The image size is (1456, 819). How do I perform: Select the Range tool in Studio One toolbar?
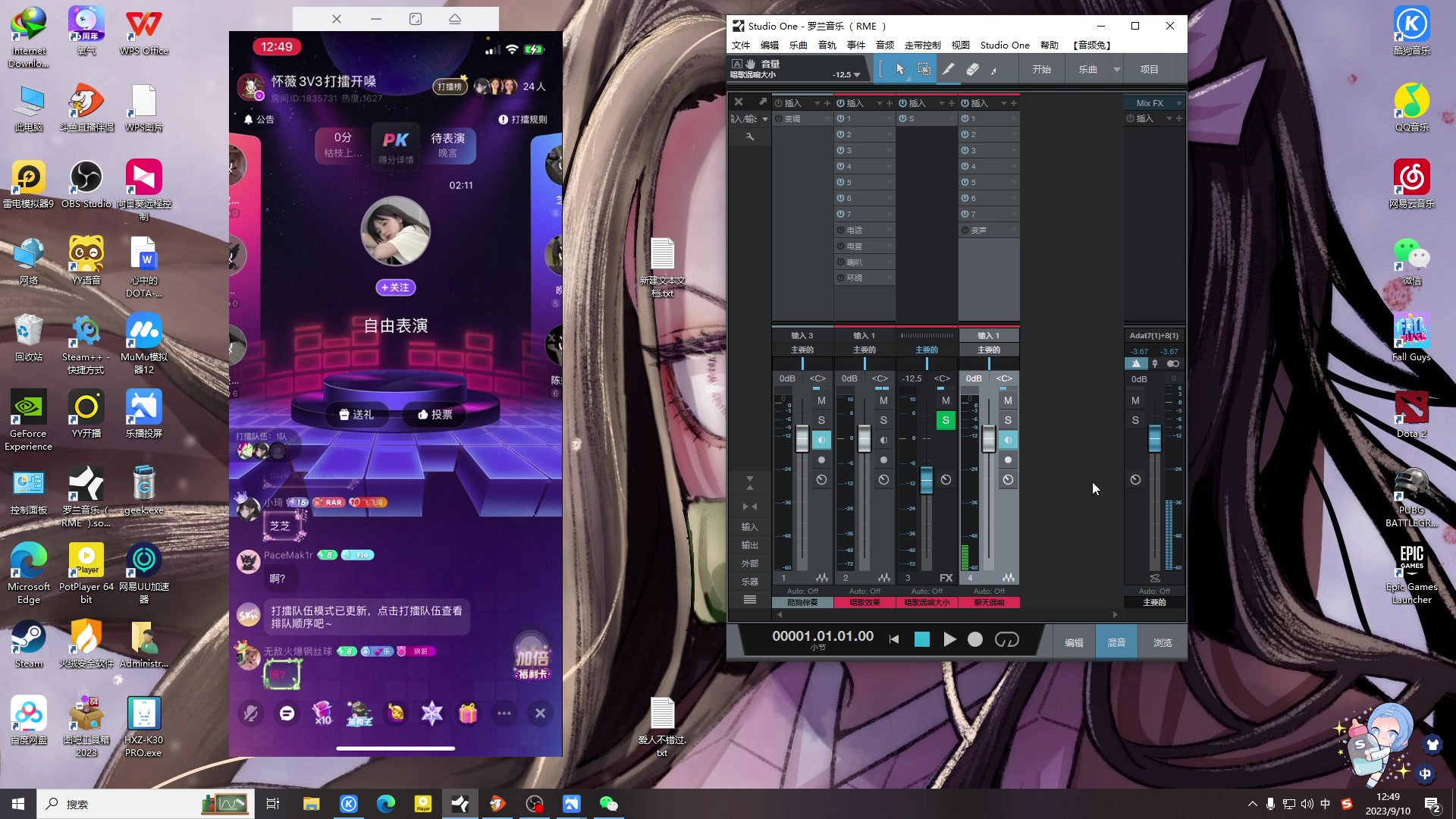coord(924,69)
